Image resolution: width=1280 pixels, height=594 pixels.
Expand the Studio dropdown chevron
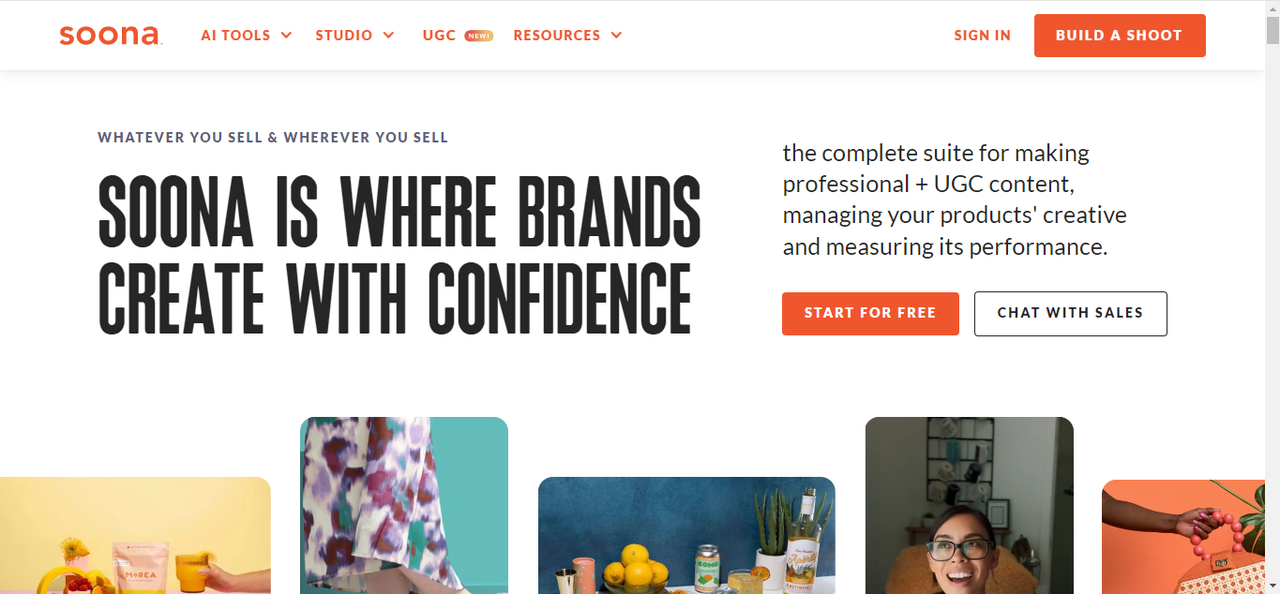coord(388,35)
